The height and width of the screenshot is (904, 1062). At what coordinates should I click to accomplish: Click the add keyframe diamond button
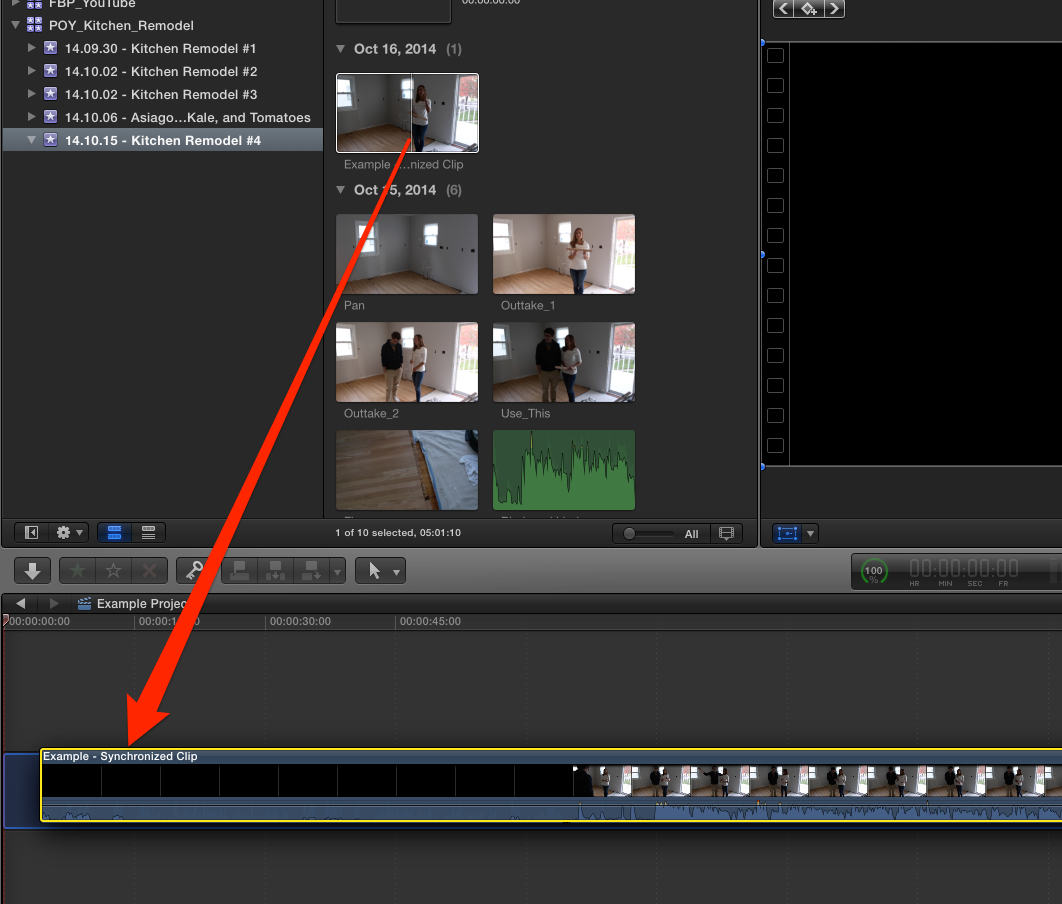808,9
